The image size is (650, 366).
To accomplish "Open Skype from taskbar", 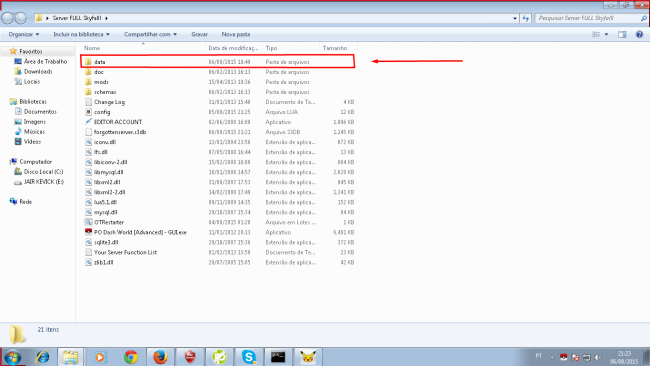I will click(x=249, y=357).
